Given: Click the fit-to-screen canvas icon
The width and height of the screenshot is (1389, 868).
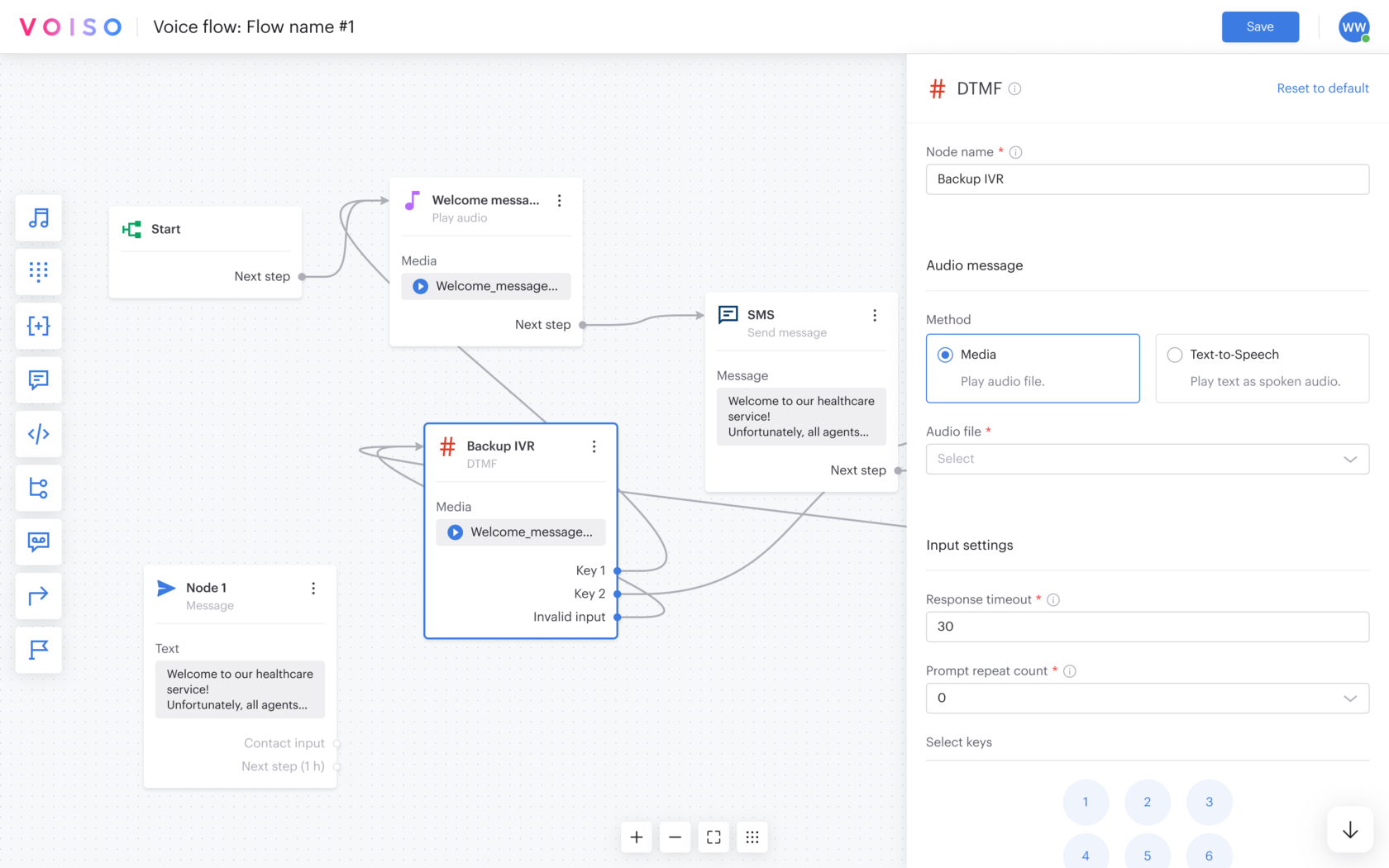Looking at the screenshot, I should point(714,837).
